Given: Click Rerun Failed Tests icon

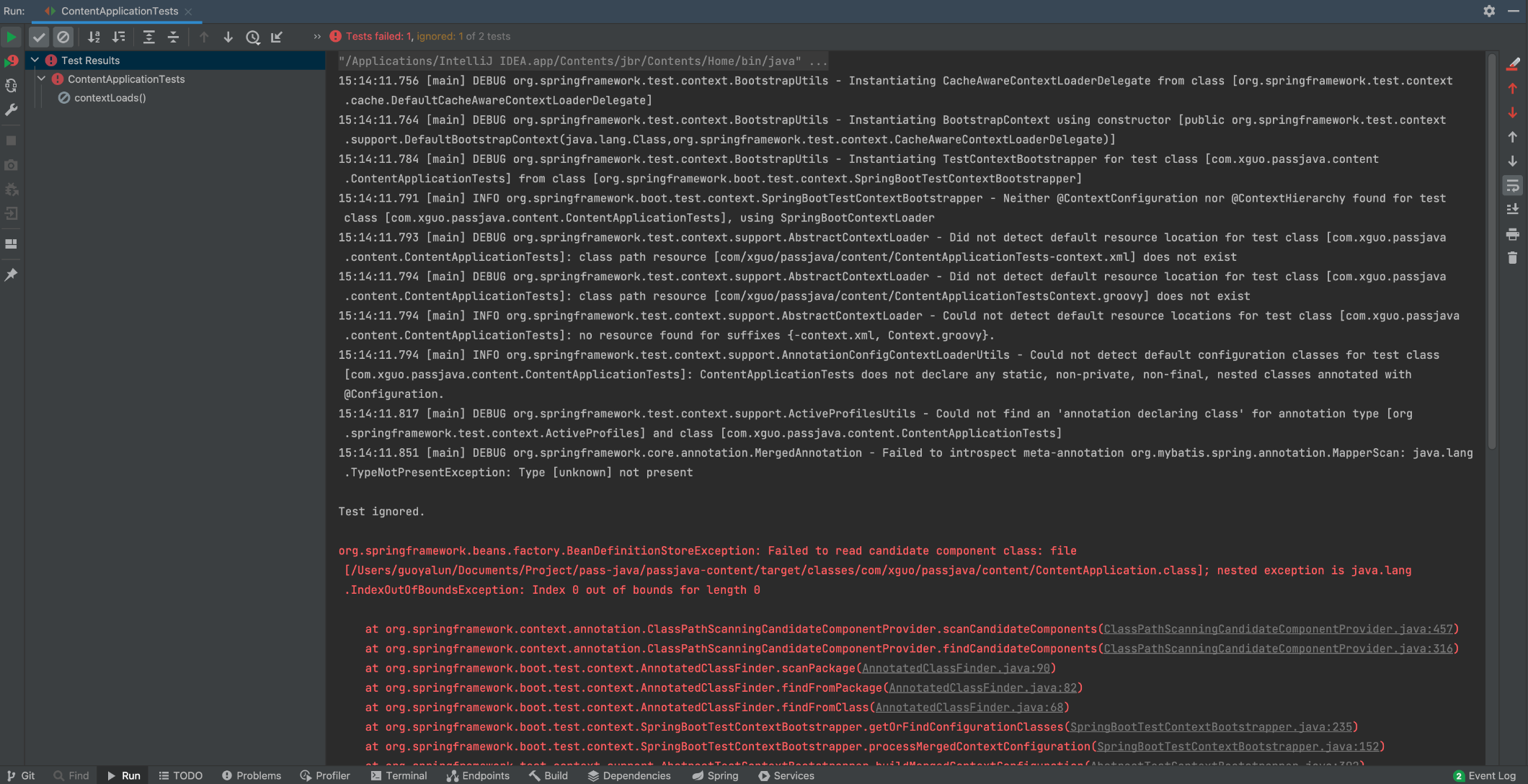Looking at the screenshot, I should click(11, 61).
